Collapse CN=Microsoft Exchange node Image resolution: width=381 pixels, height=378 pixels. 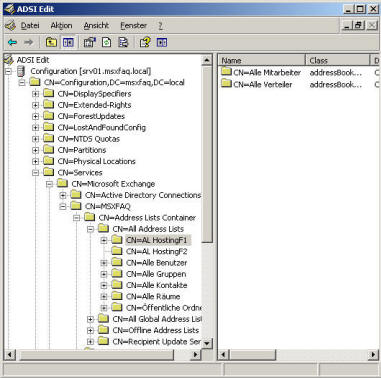point(49,184)
